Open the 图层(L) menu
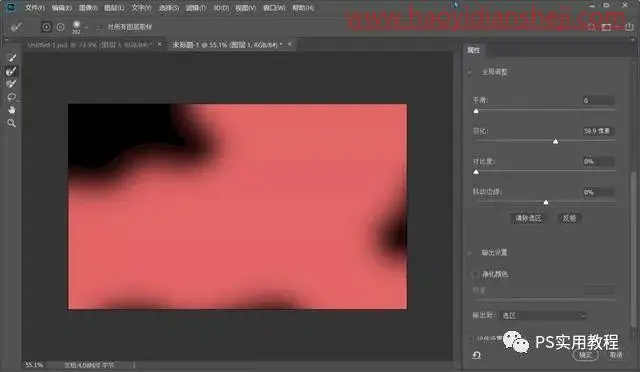Viewport: 640px width, 372px height. tap(114, 7)
